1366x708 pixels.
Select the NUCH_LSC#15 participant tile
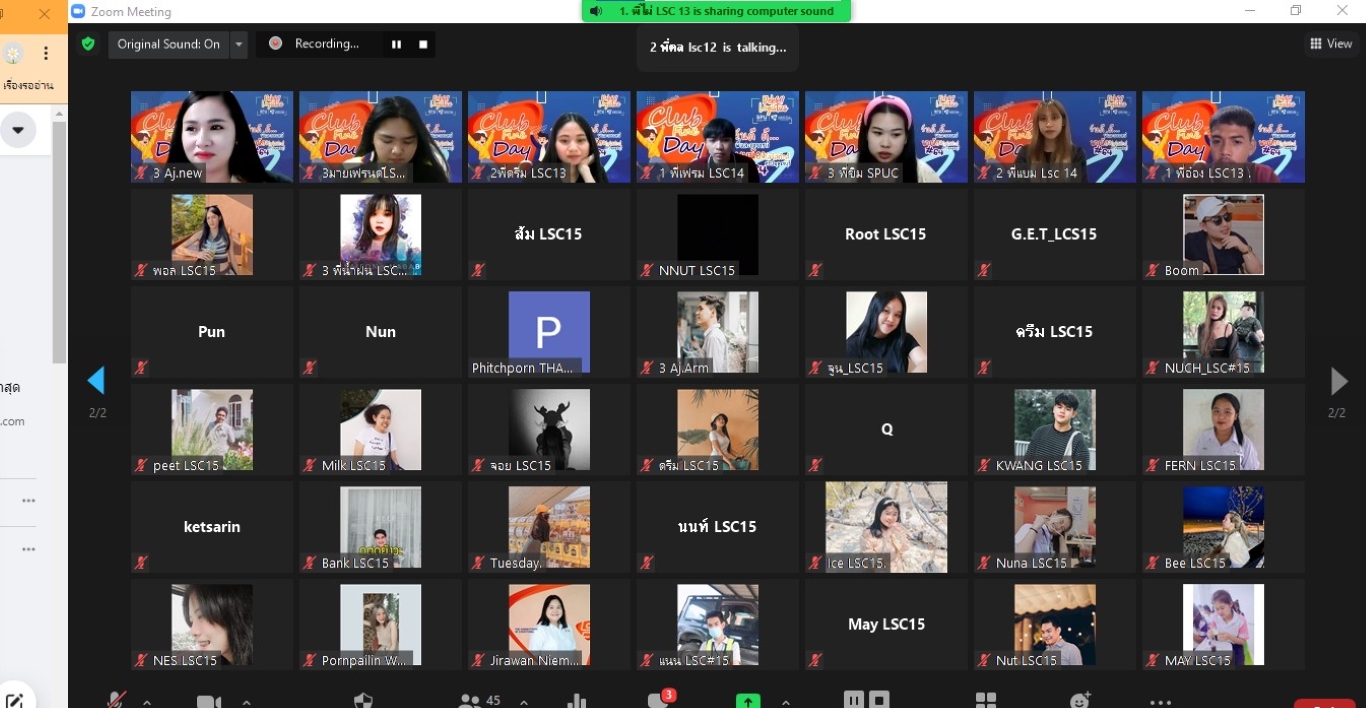pos(1223,332)
